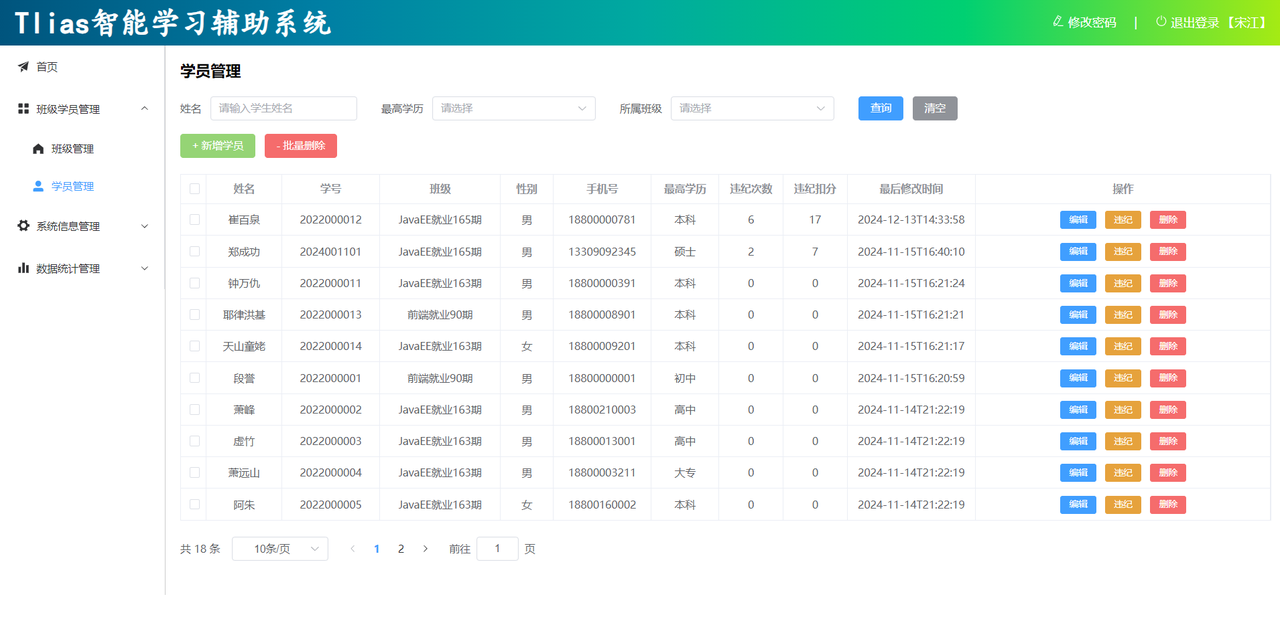
Task: Open the 最高学历 dropdown filter
Action: (x=513, y=108)
